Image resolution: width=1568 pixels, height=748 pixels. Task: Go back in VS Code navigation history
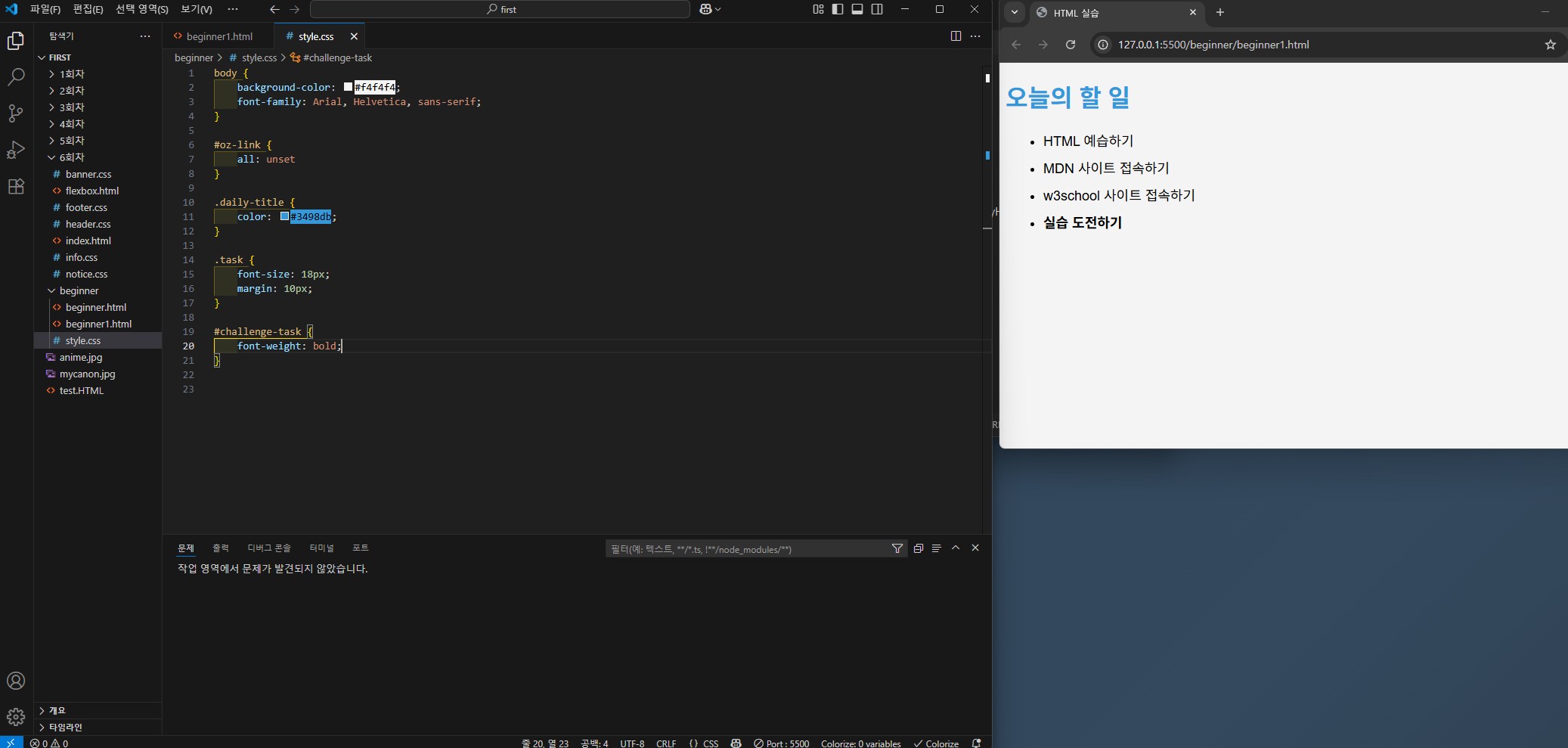coord(274,9)
